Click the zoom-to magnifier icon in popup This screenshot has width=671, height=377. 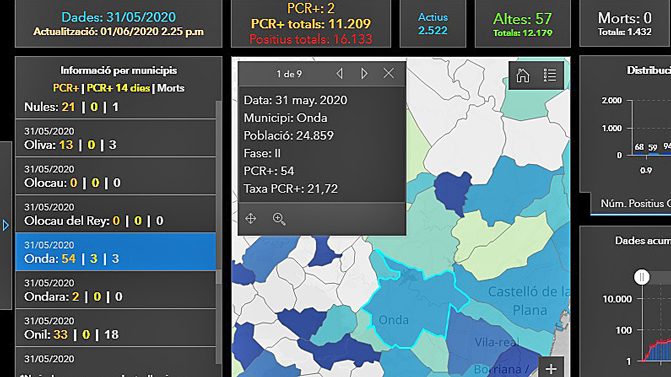coord(279,219)
